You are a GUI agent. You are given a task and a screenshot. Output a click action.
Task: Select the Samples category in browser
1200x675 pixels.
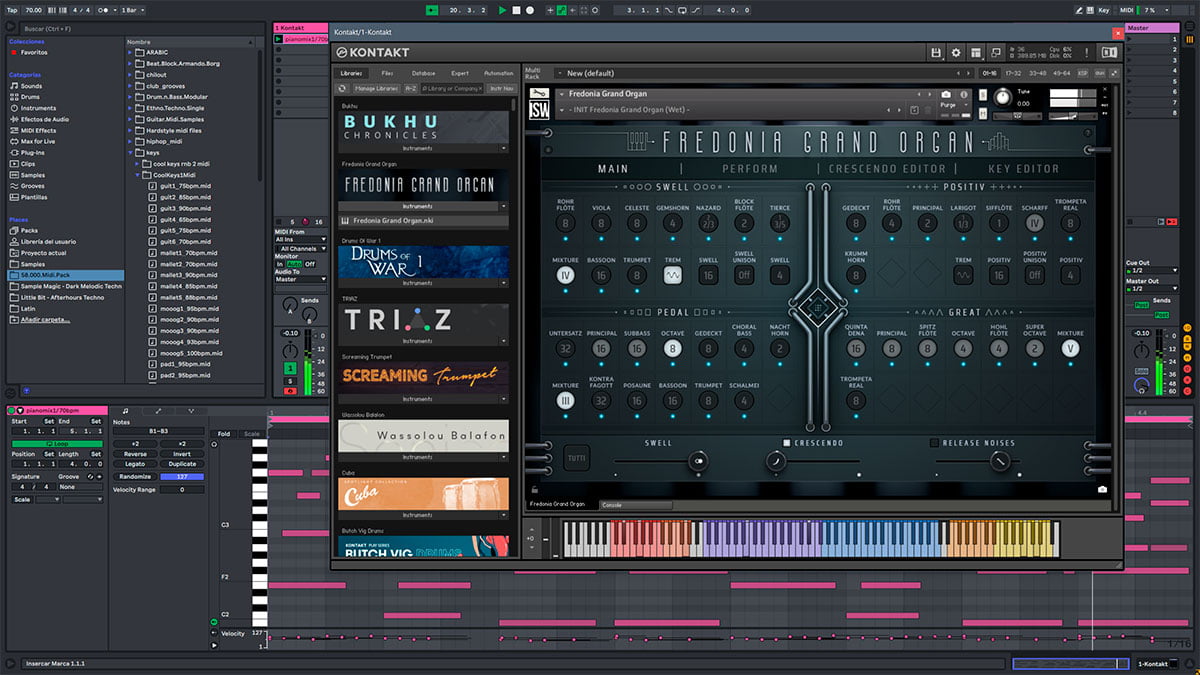pos(33,174)
